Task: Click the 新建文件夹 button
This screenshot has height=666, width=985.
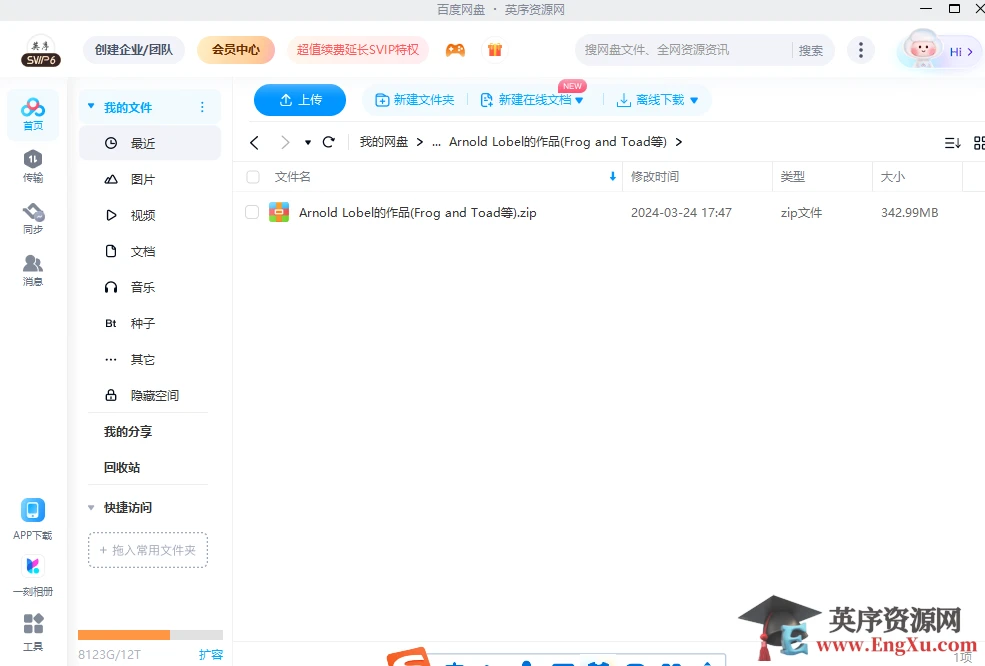Action: [415, 100]
